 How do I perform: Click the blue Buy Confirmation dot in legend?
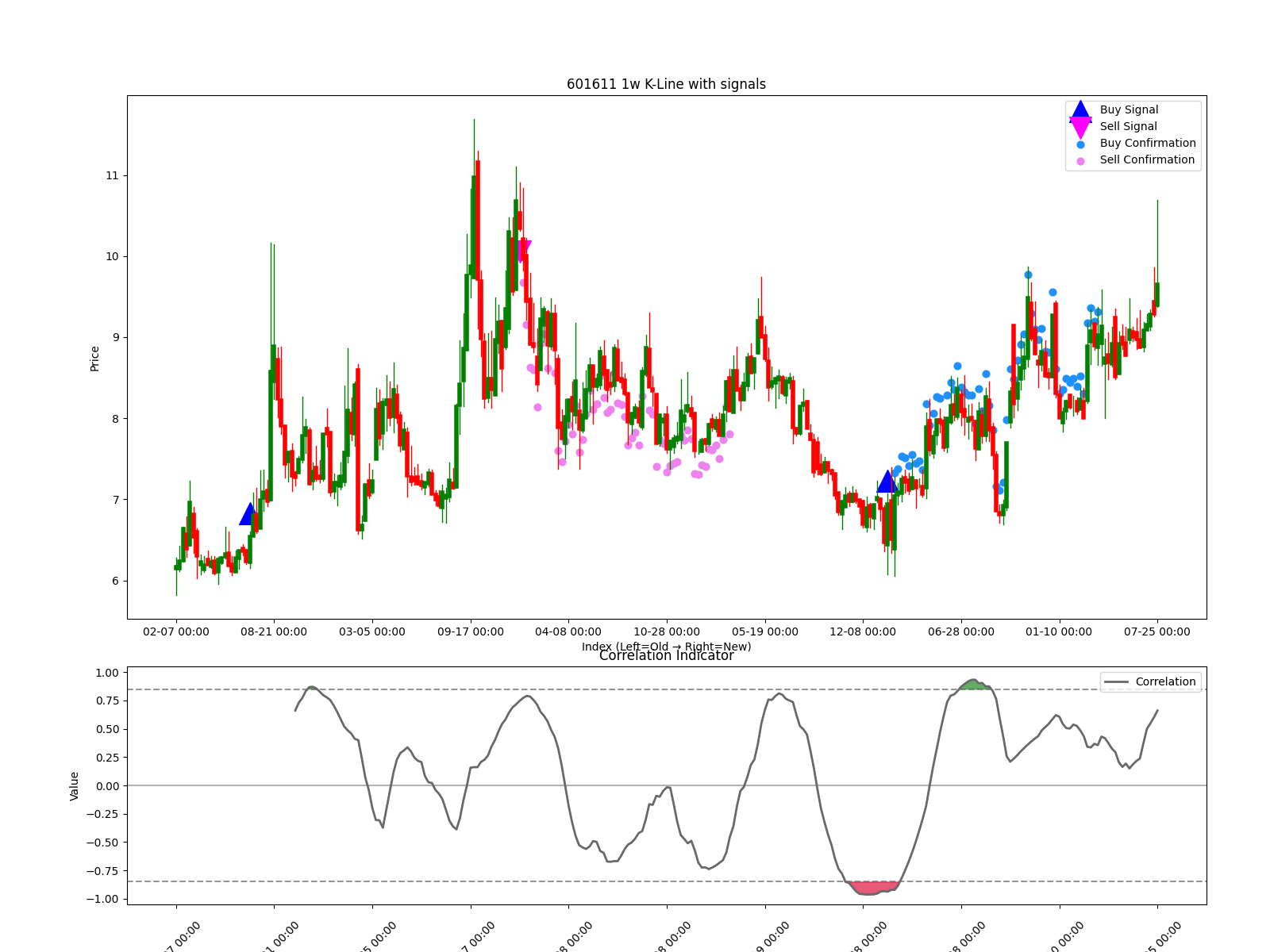pos(1080,144)
